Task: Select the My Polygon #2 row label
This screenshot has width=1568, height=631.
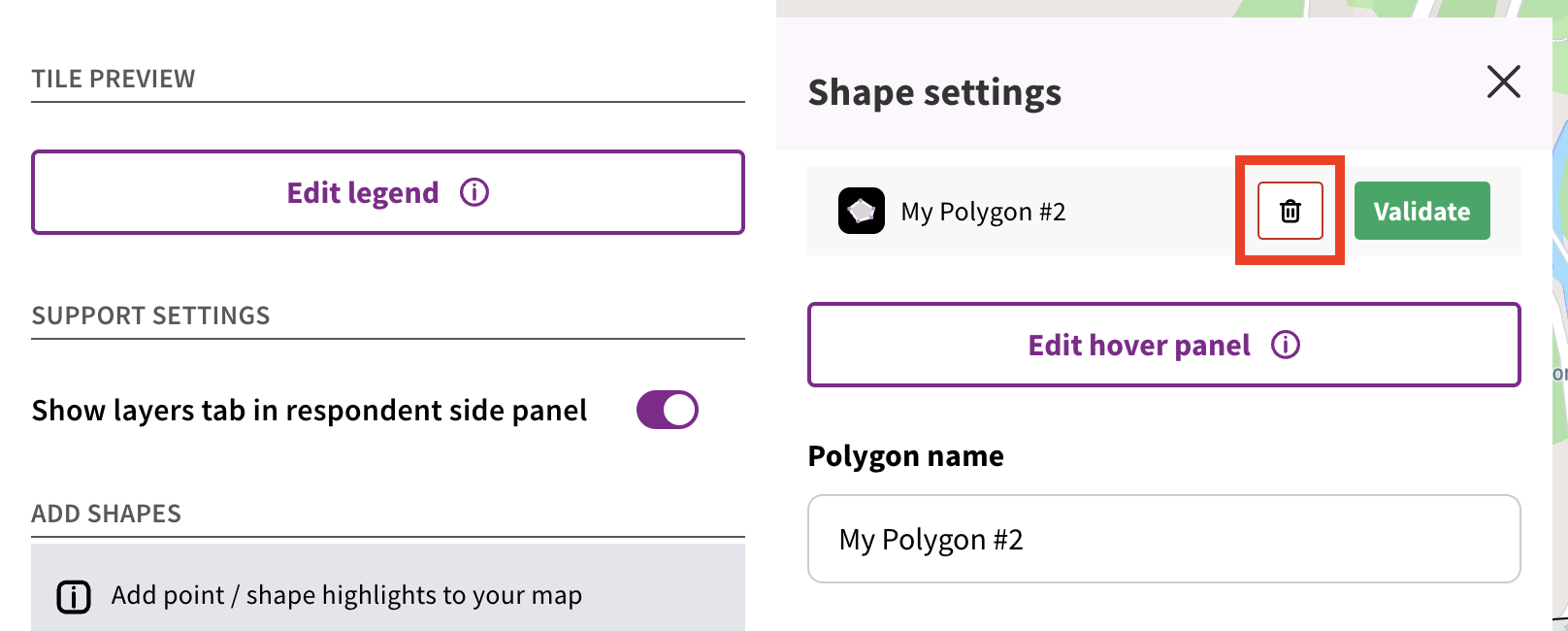Action: point(983,212)
